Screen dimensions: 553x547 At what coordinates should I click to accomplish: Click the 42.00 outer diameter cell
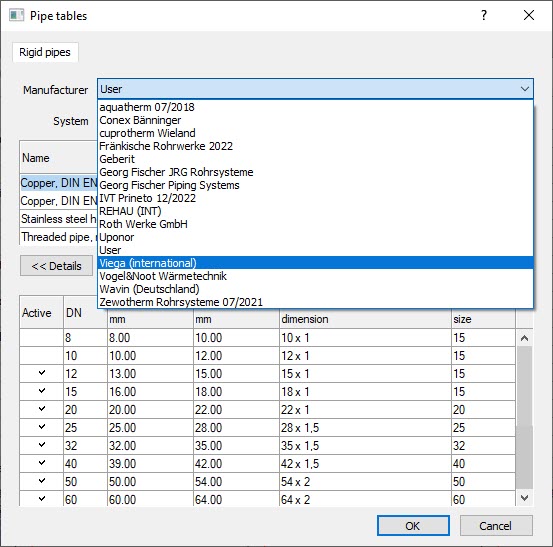[x=236, y=463]
